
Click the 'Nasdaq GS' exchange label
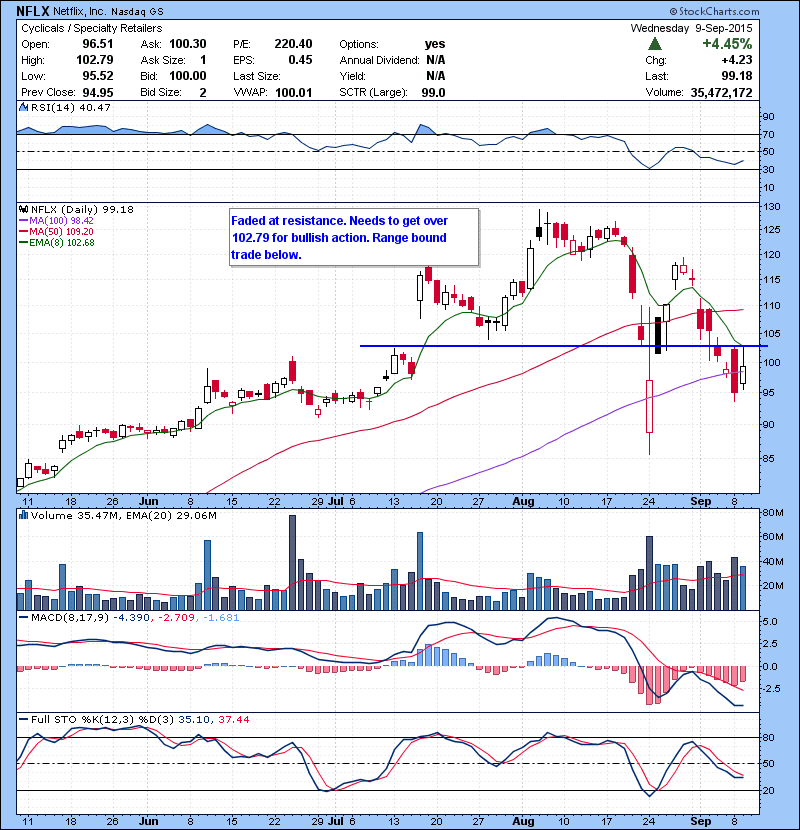click(137, 12)
